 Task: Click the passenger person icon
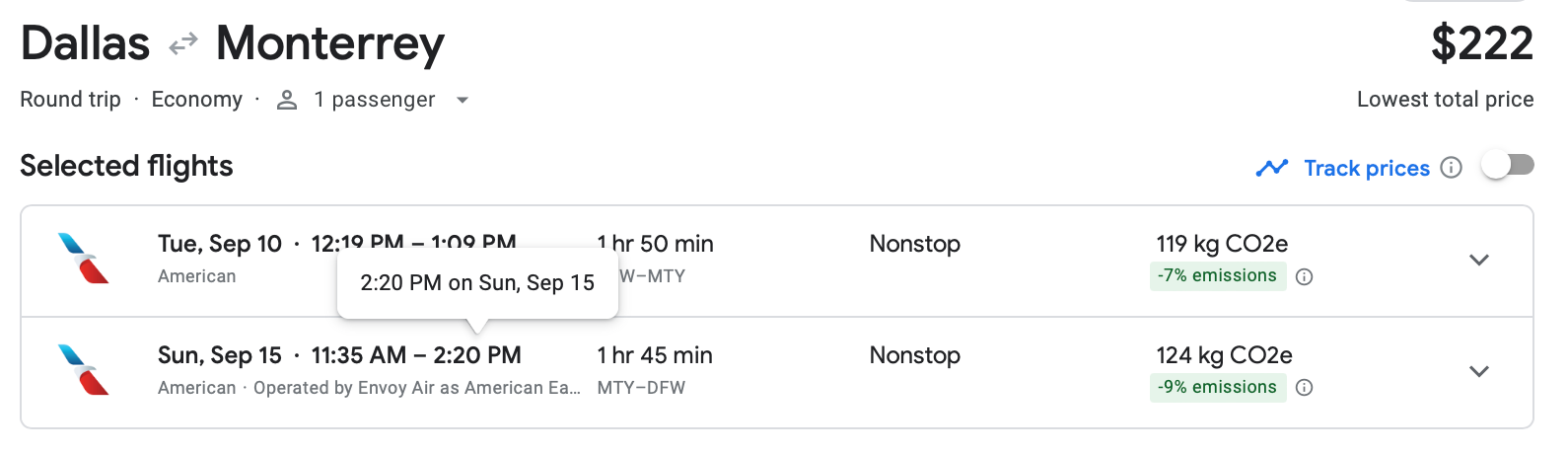pyautogui.click(x=287, y=100)
